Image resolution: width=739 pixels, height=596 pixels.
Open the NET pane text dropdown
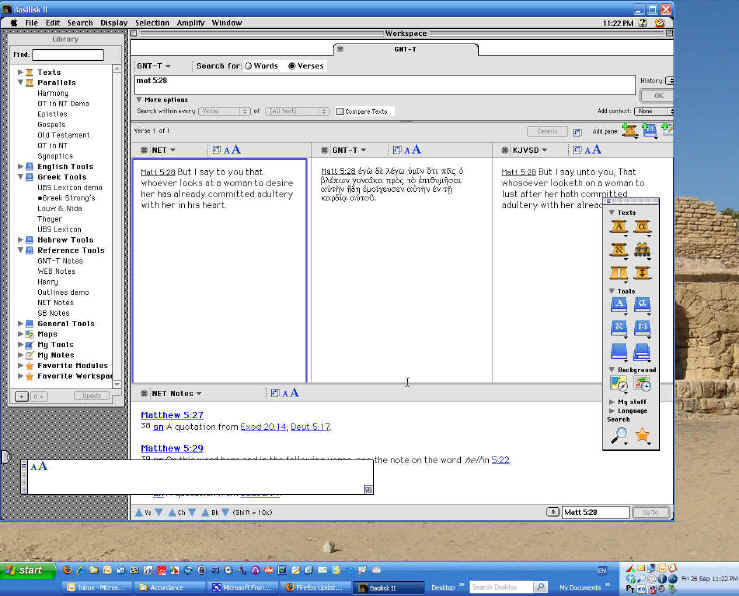coord(164,150)
